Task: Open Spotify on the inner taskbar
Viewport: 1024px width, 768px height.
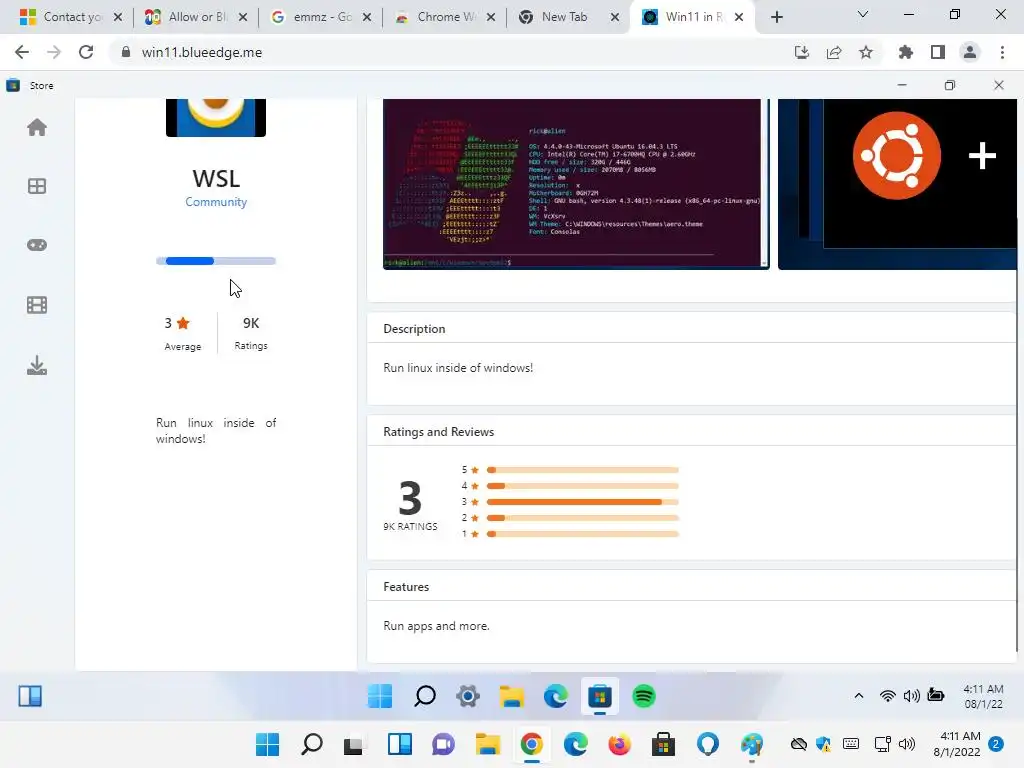Action: (644, 696)
